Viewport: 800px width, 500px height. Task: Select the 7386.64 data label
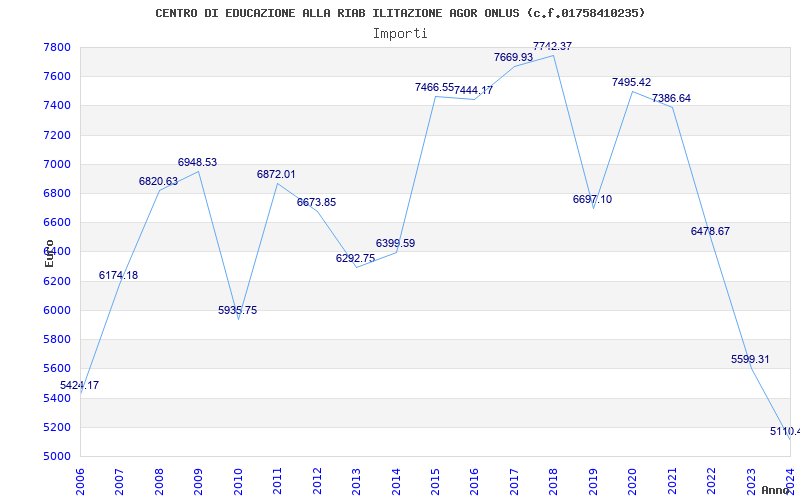[671, 98]
